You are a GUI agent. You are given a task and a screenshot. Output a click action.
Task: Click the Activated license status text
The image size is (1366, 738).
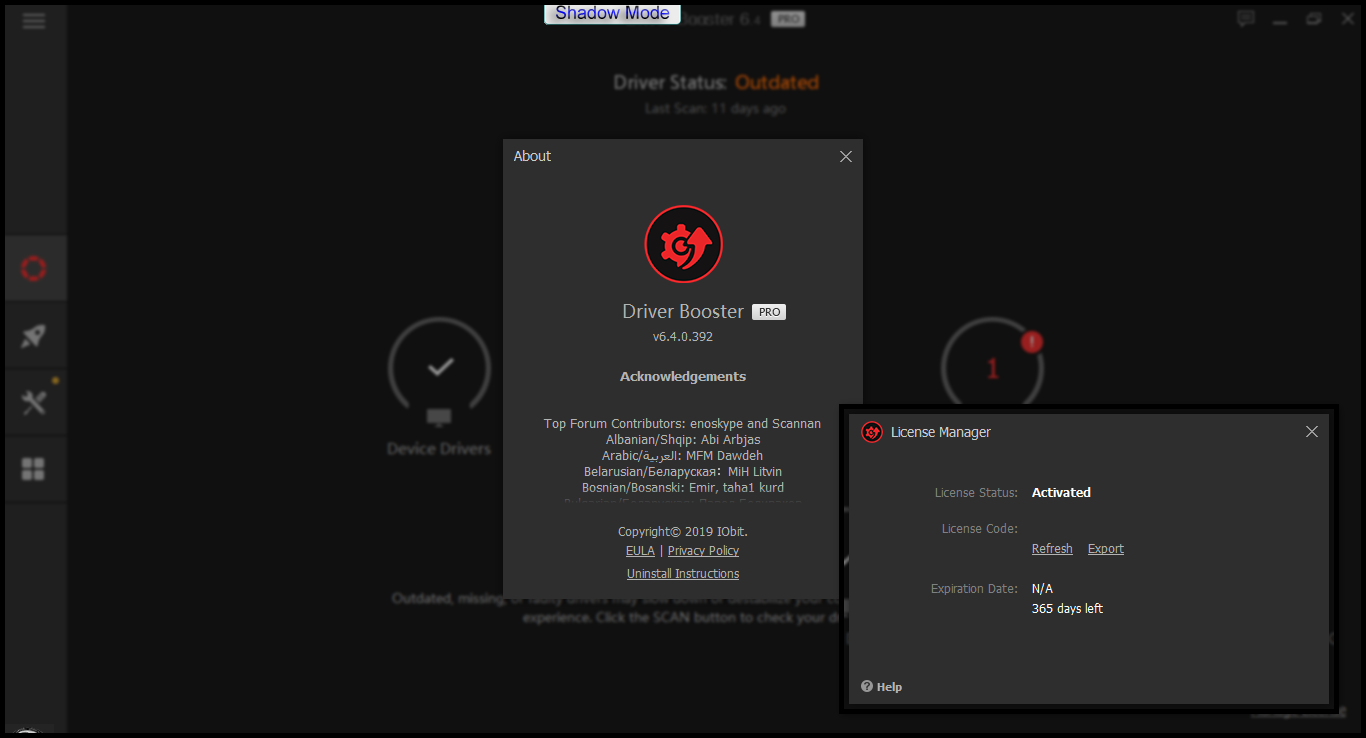(x=1061, y=493)
